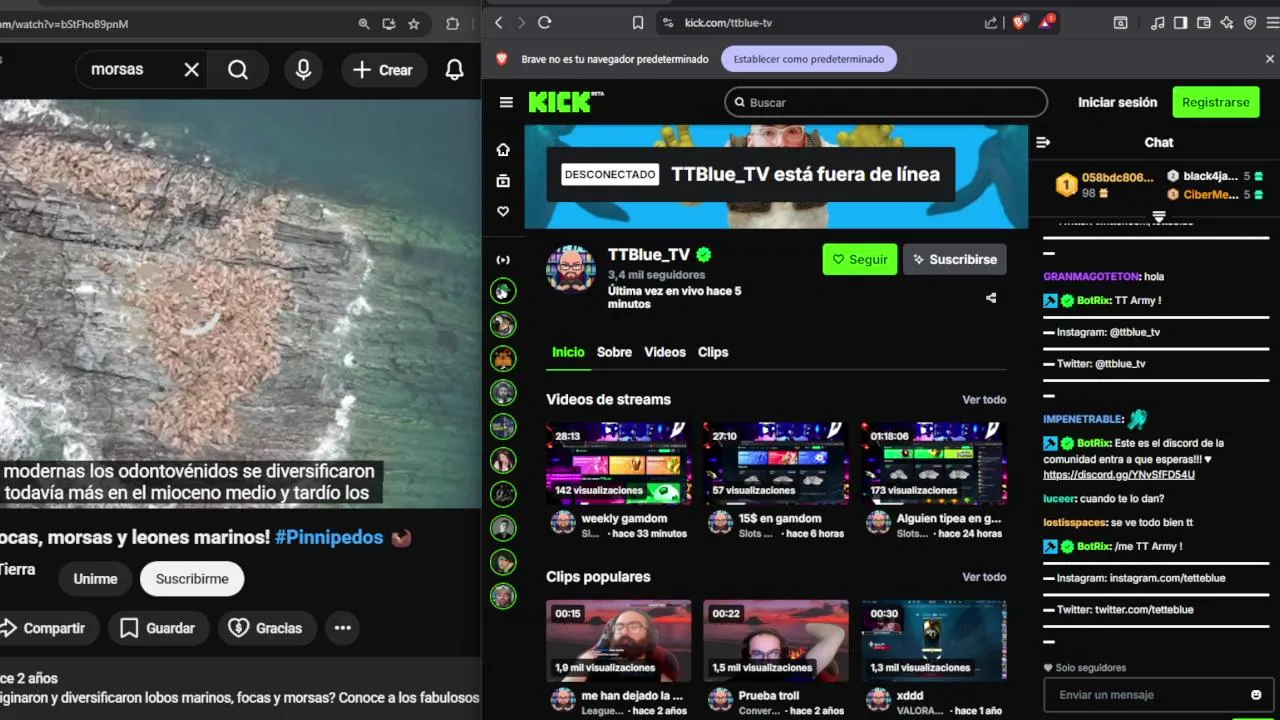The width and height of the screenshot is (1280, 720).
Task: Open Brave Shields lion icon
Action: 1019,22
